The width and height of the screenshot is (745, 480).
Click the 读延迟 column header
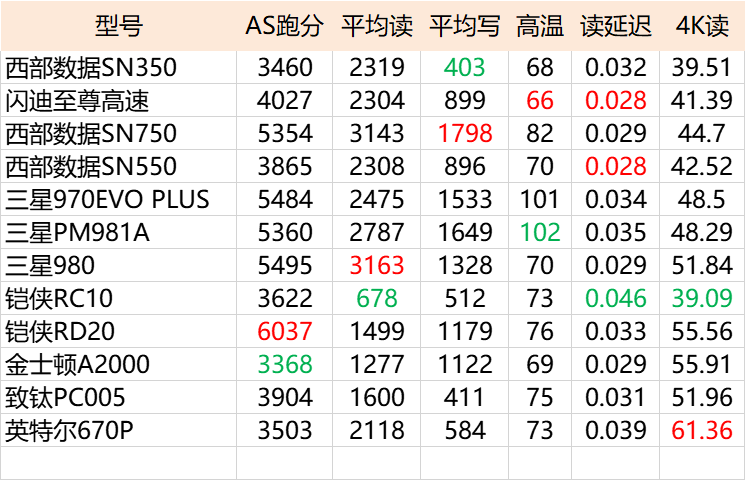coord(615,26)
